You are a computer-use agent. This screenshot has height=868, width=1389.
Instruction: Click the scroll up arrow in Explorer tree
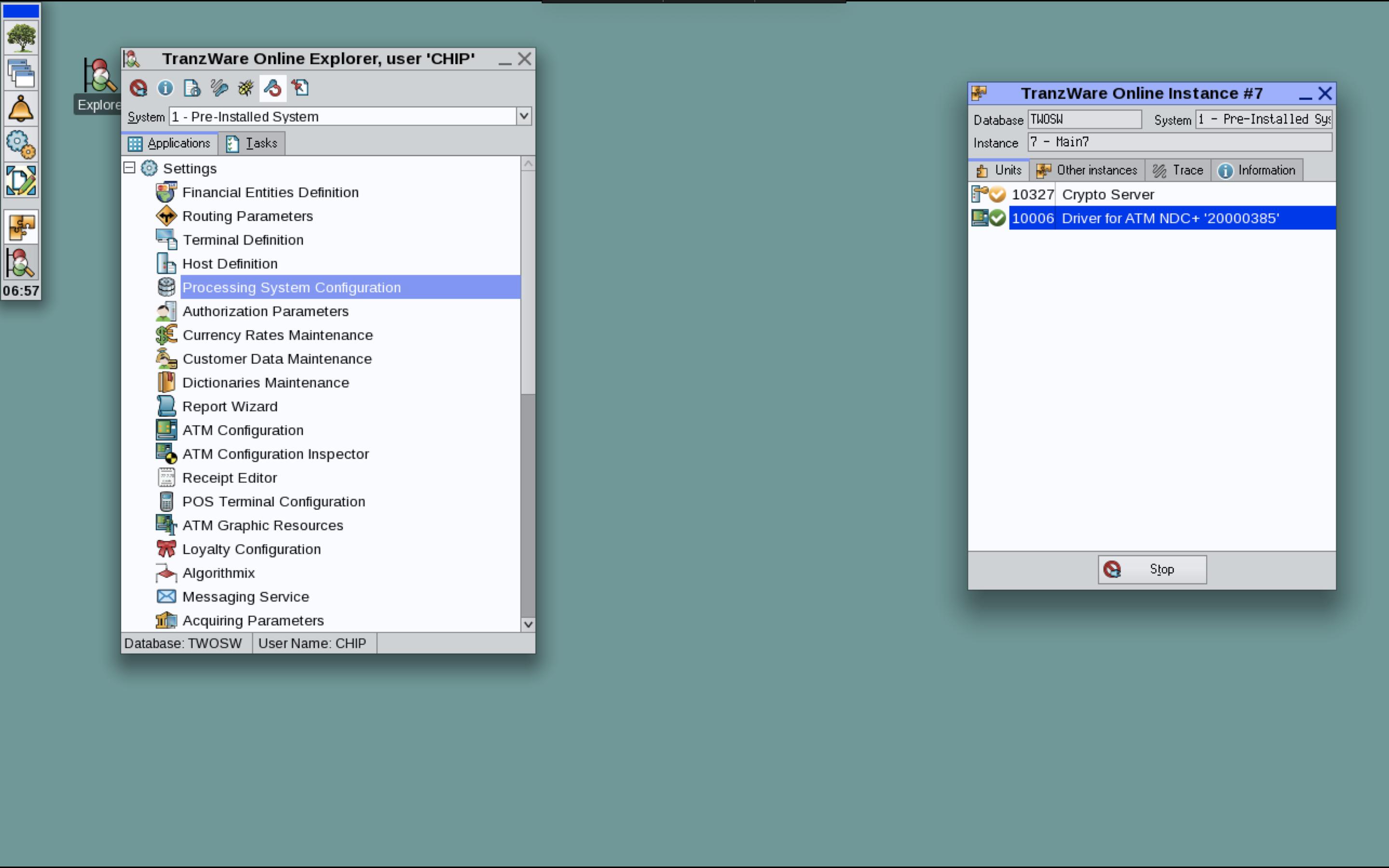528,164
